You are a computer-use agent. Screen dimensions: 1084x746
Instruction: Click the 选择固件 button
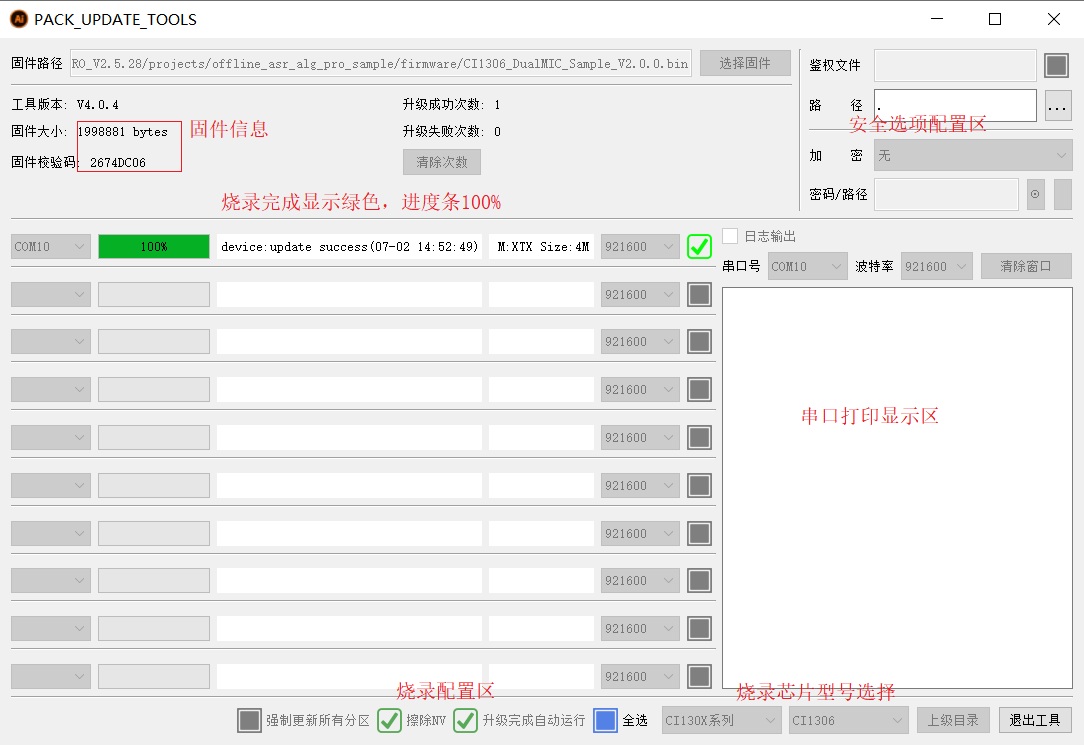745,63
